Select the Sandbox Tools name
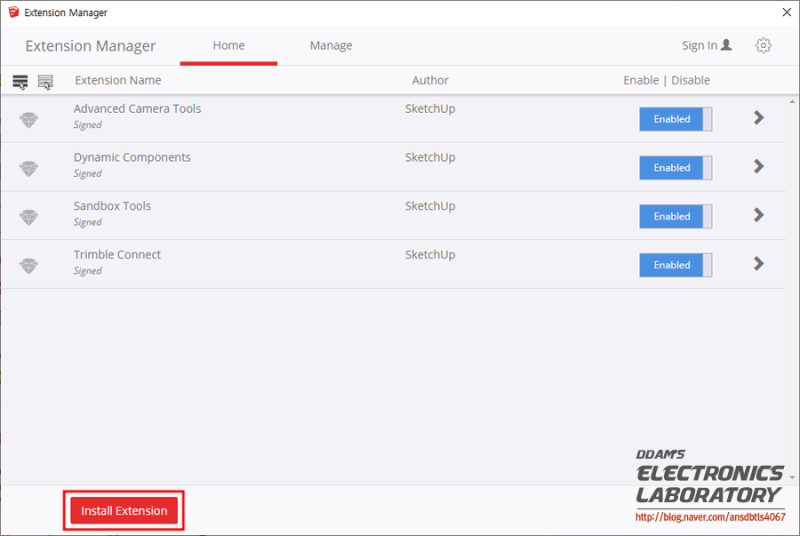The width and height of the screenshot is (800, 536). pos(112,206)
